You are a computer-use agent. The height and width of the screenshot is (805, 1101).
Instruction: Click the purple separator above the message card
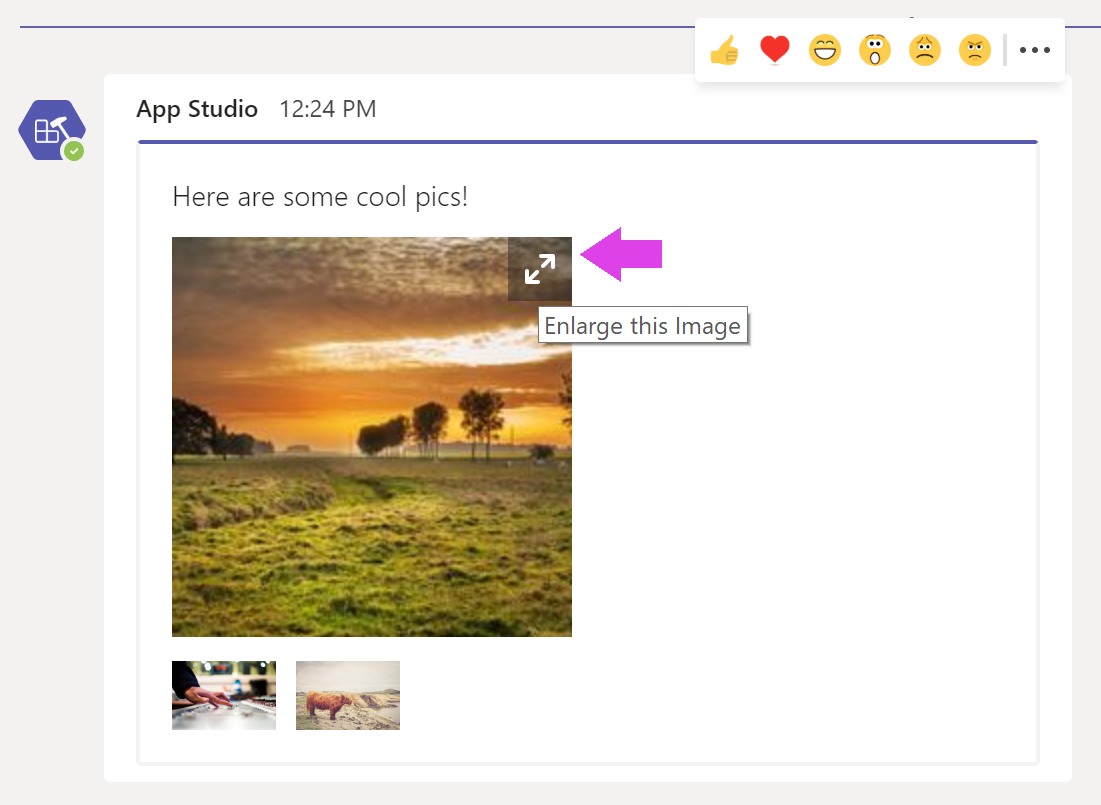click(x=586, y=143)
